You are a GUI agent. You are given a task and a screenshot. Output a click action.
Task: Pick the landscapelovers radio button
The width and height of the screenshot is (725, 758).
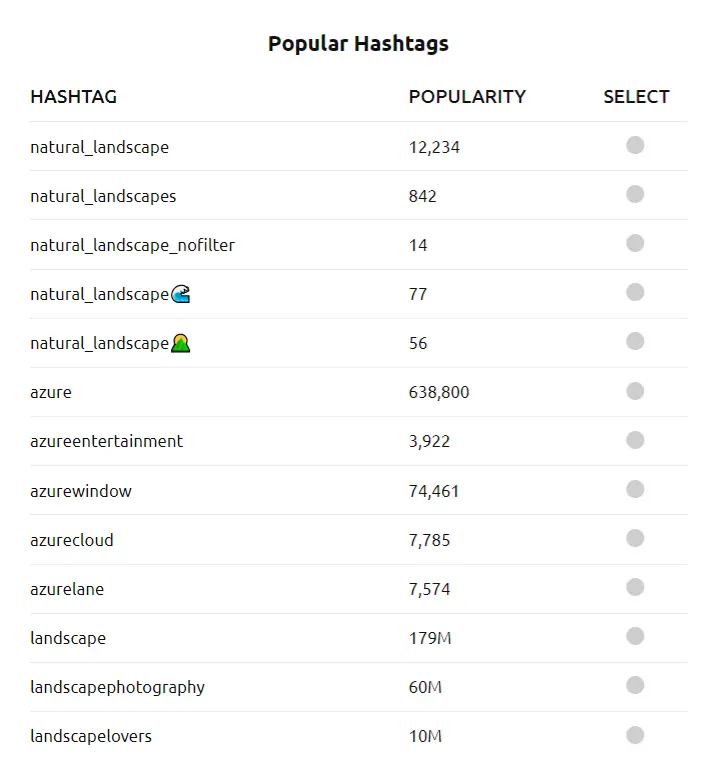tap(635, 735)
